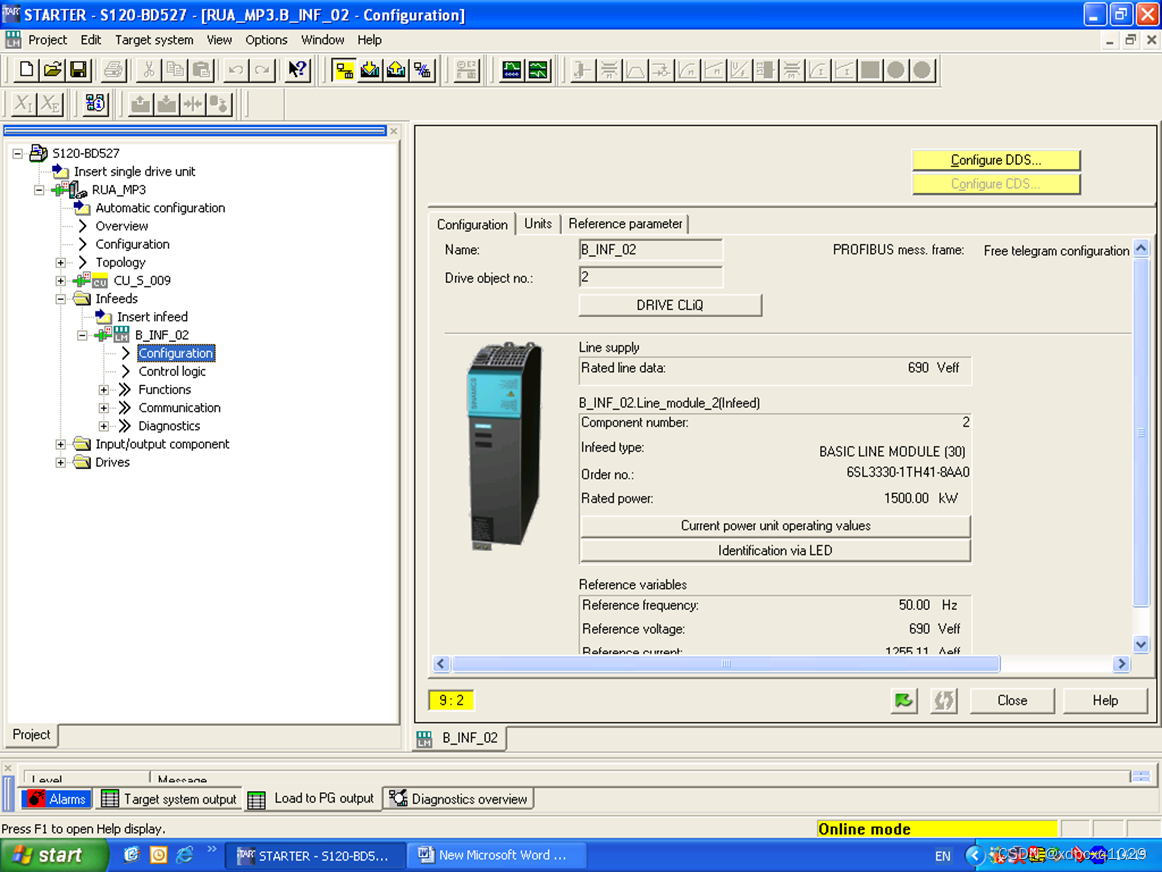This screenshot has width=1162, height=872.
Task: Click the download tray arrow icon
Action: click(167, 103)
